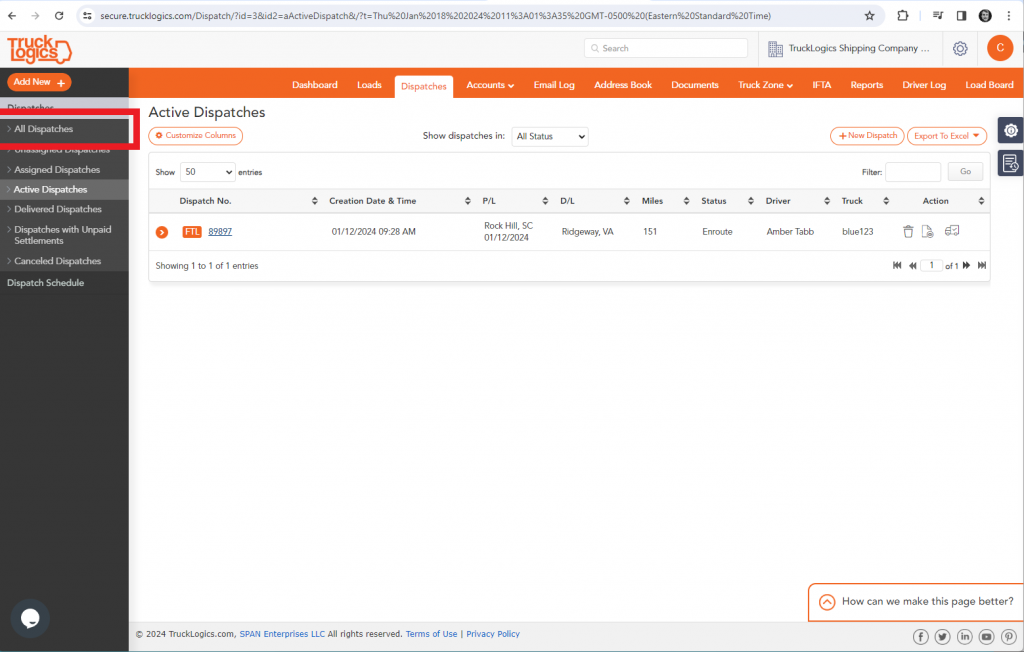Open the Loads tab
The width and height of the screenshot is (1024, 652).
[x=369, y=85]
